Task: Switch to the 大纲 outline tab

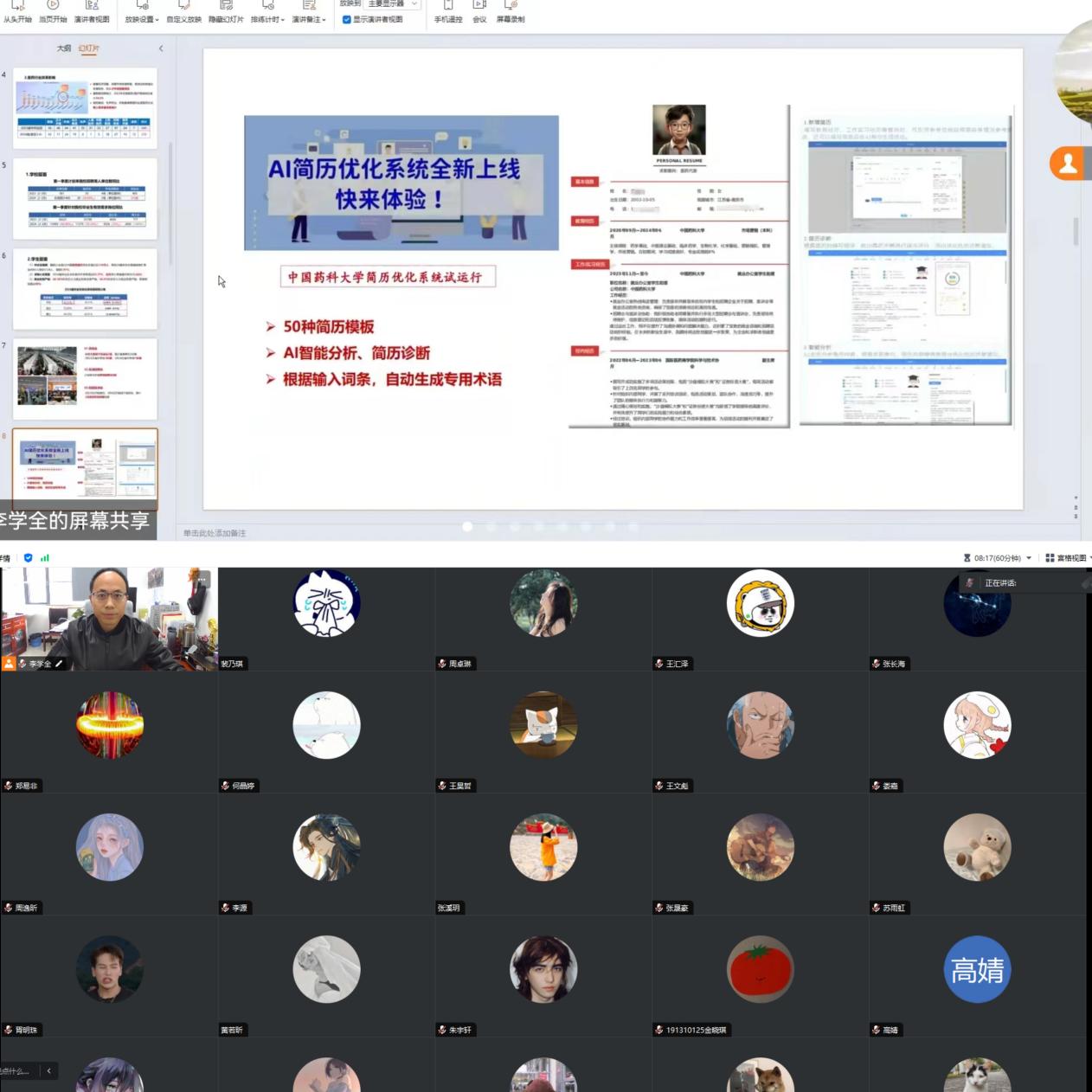Action: click(64, 48)
